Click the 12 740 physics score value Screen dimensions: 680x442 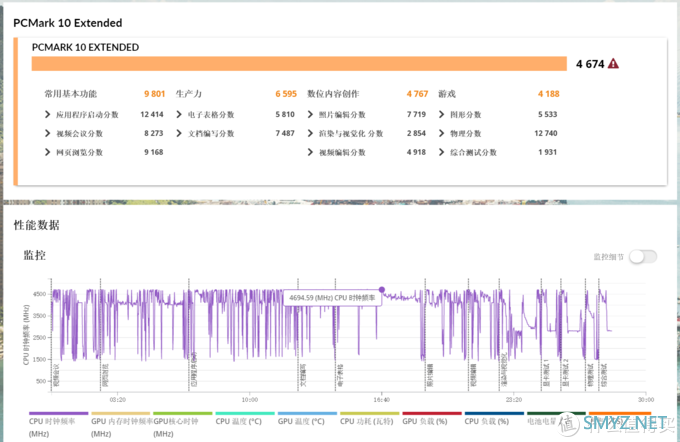pos(546,133)
